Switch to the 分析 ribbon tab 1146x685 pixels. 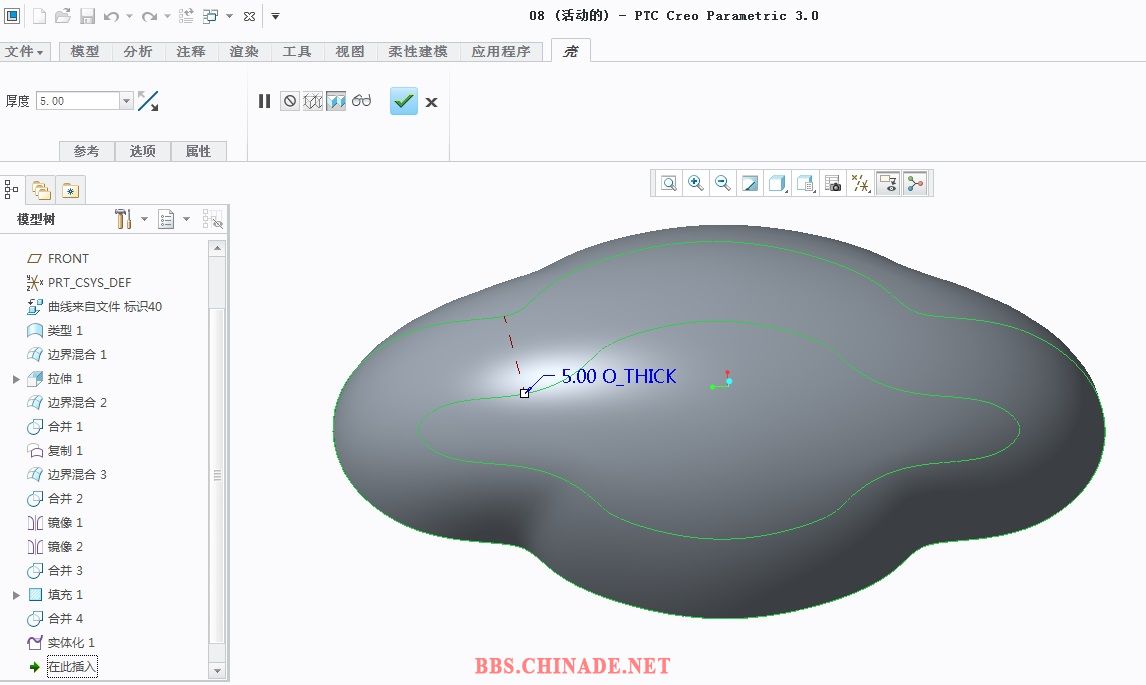tap(138, 51)
